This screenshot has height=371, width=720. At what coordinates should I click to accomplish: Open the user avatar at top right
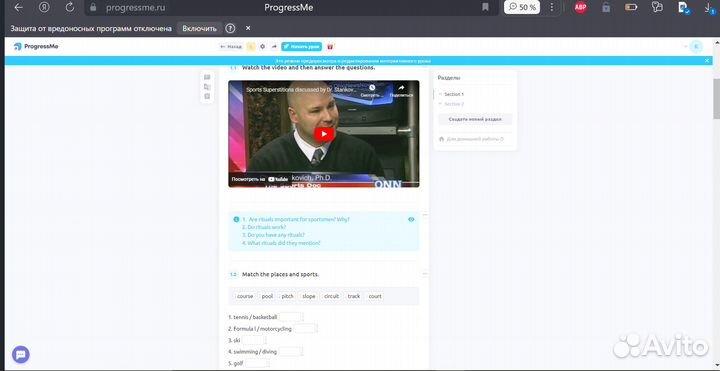[x=697, y=46]
